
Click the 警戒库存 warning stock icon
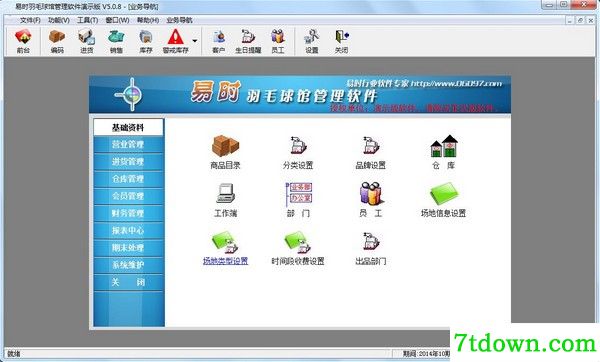tap(176, 41)
